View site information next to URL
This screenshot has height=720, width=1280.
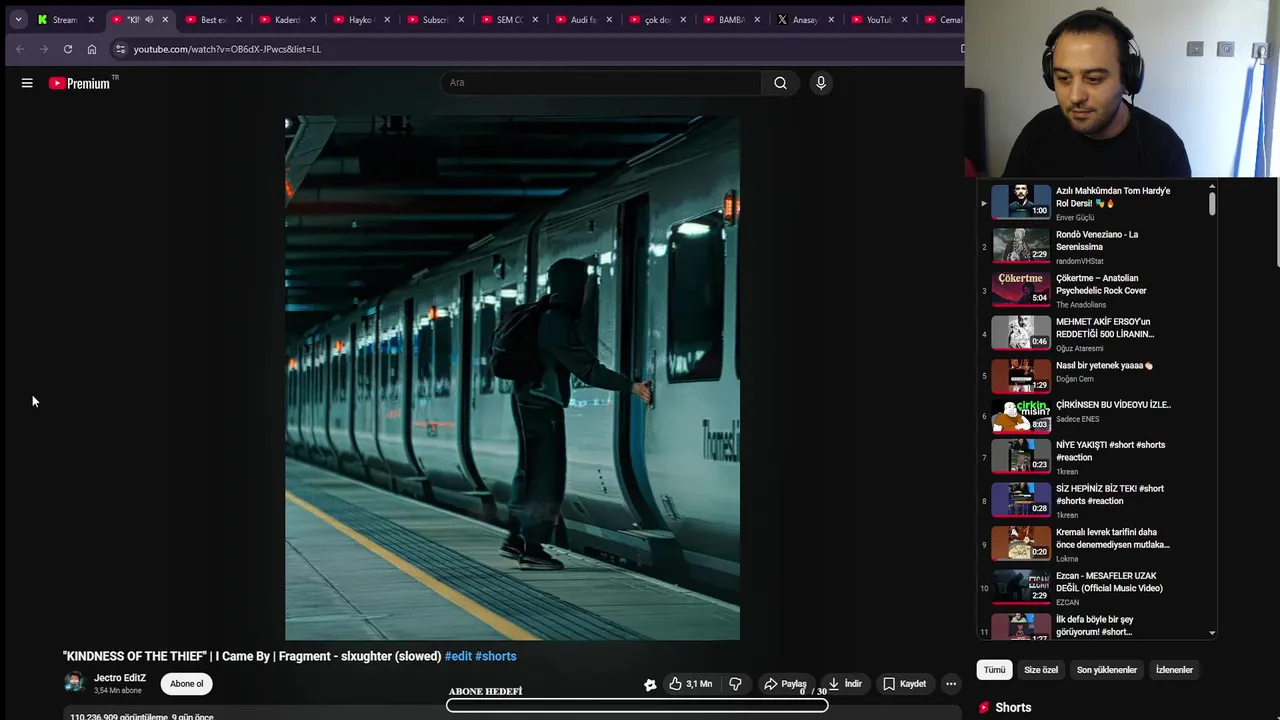[119, 49]
